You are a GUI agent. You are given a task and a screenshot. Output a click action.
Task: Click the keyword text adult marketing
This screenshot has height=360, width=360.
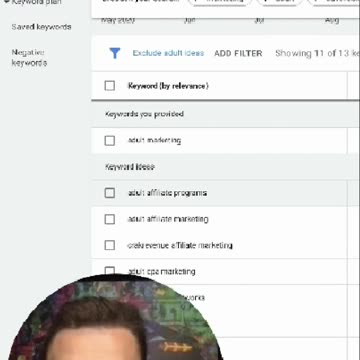[x=154, y=140]
